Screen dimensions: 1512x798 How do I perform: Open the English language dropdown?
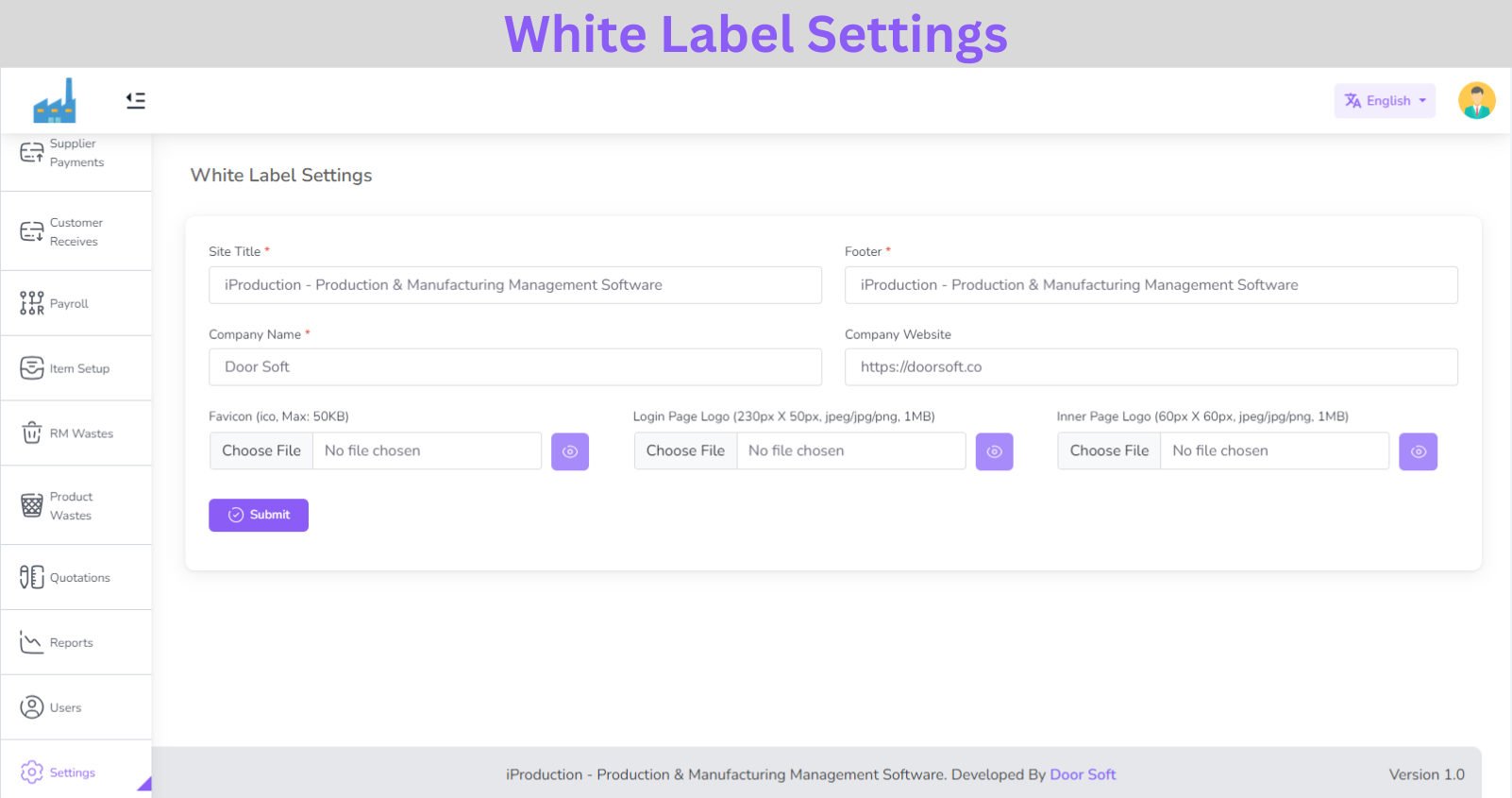(1385, 101)
